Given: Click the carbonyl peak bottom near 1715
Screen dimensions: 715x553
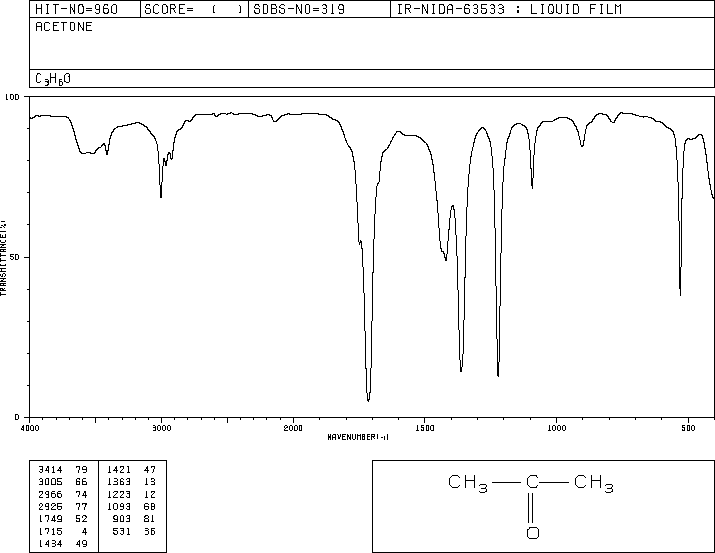Looking at the screenshot, I should (368, 400).
